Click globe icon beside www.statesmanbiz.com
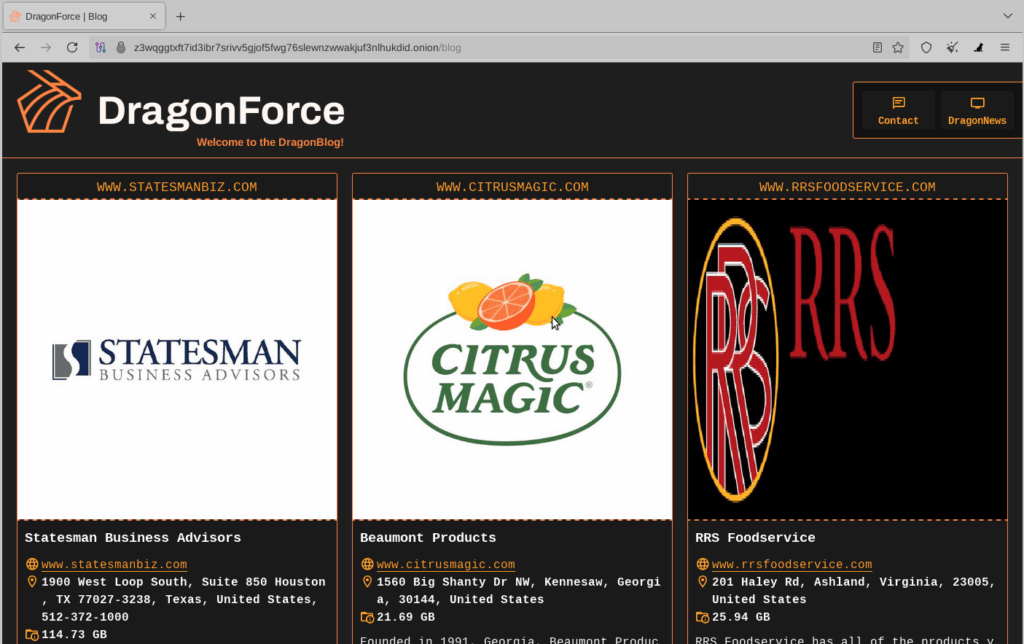 tap(31, 564)
